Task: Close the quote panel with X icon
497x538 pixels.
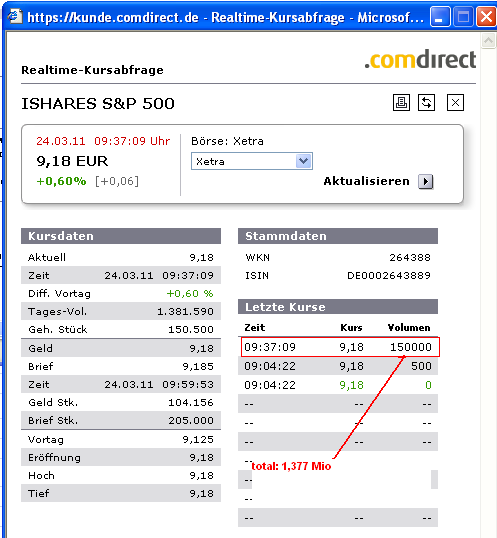Action: 455,103
